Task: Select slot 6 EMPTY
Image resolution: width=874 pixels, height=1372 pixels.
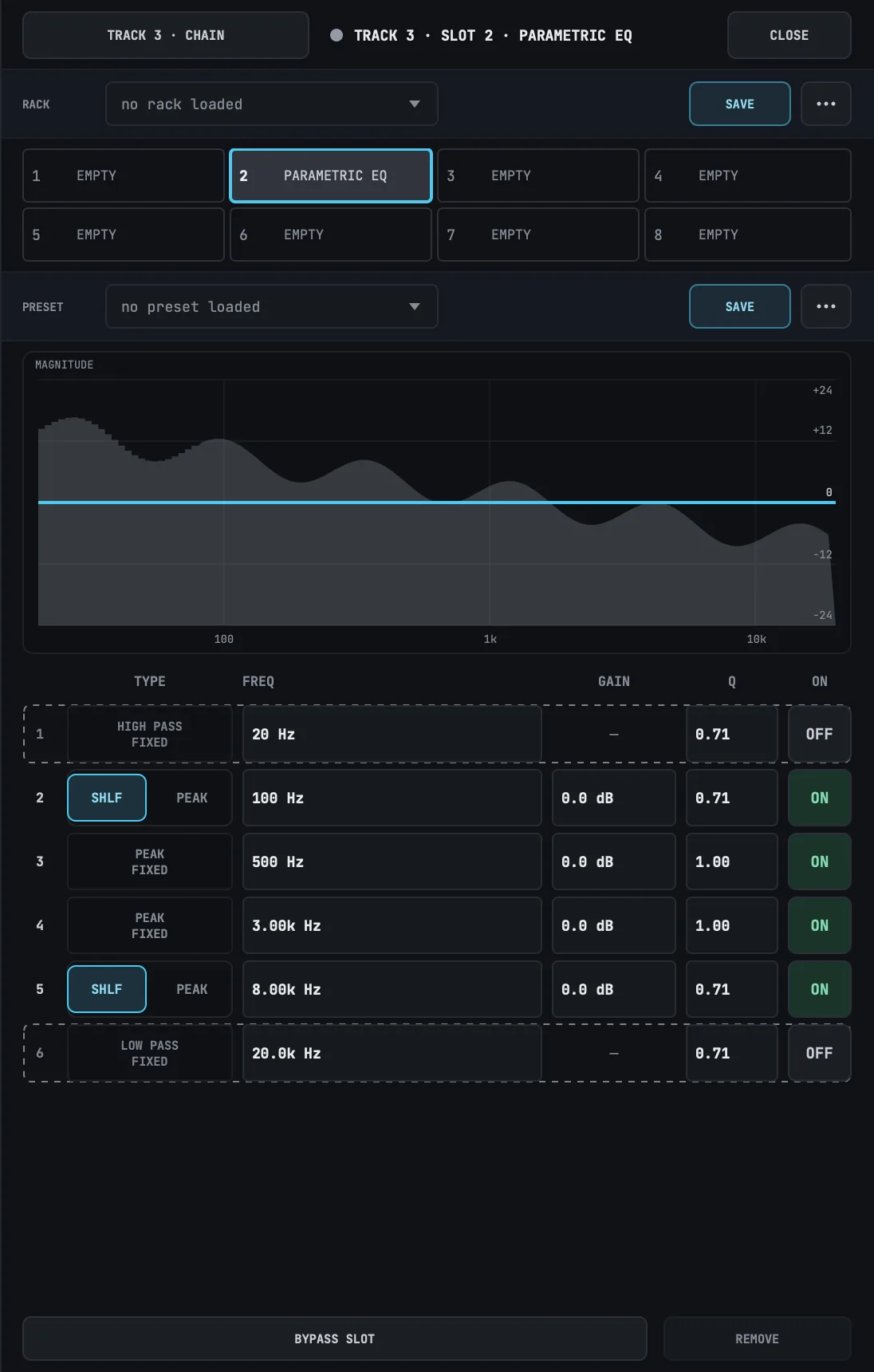Action: 331,235
